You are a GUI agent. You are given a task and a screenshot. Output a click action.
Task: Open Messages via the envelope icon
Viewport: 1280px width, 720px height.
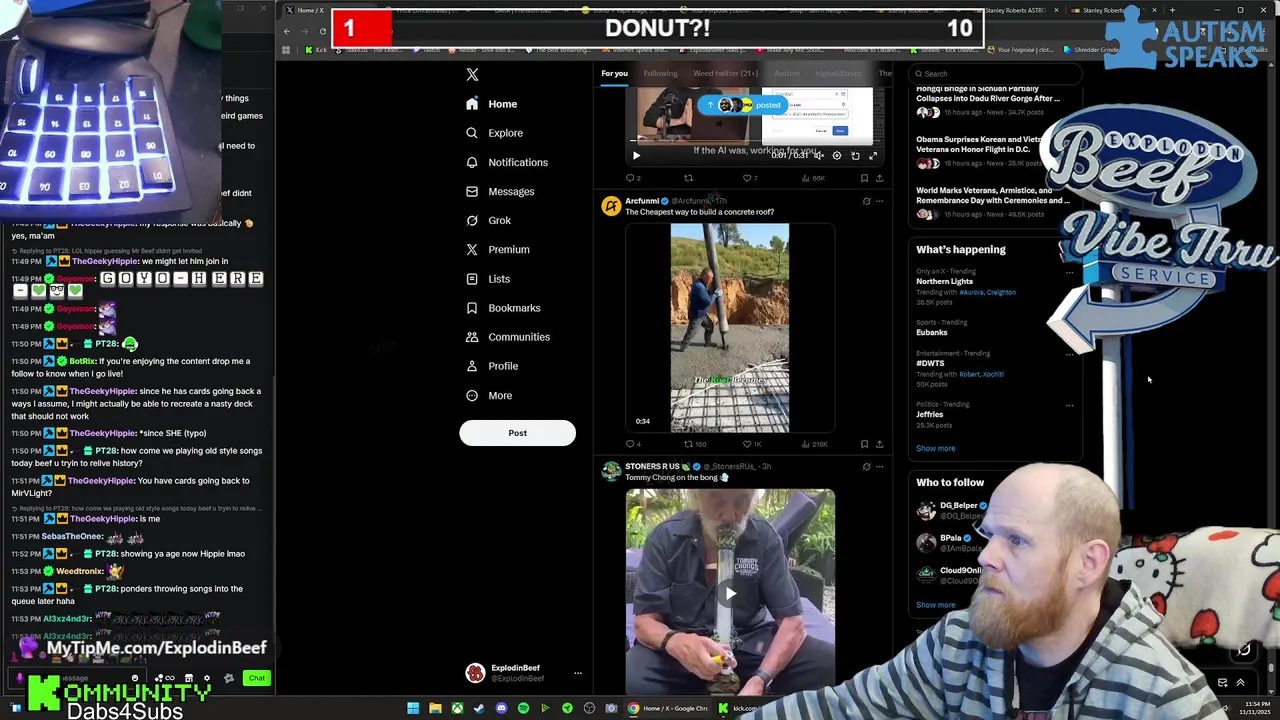[472, 191]
